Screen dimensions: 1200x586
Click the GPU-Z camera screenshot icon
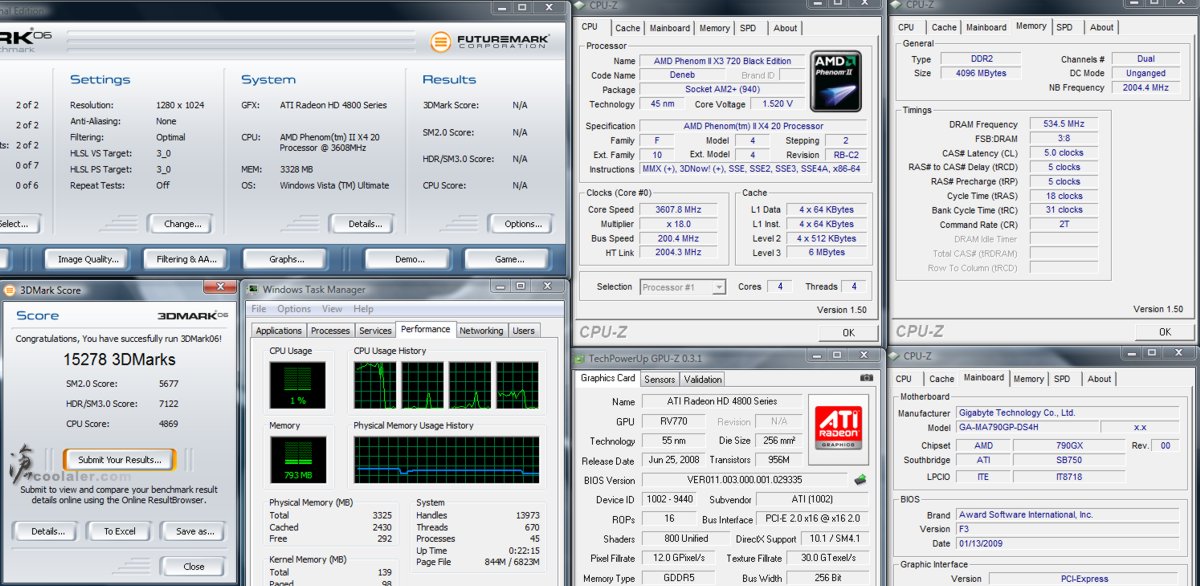pyautogui.click(x=866, y=379)
